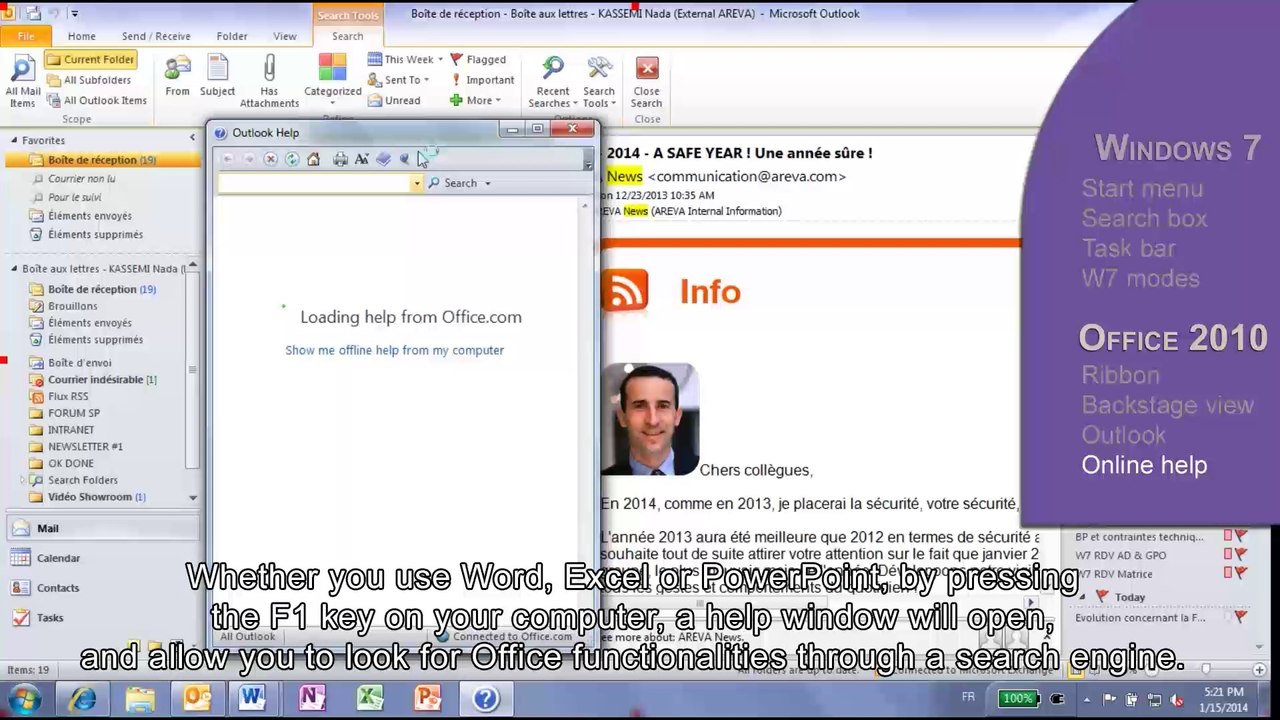The image size is (1280, 720).
Task: Click the Help search input field
Action: (x=315, y=183)
